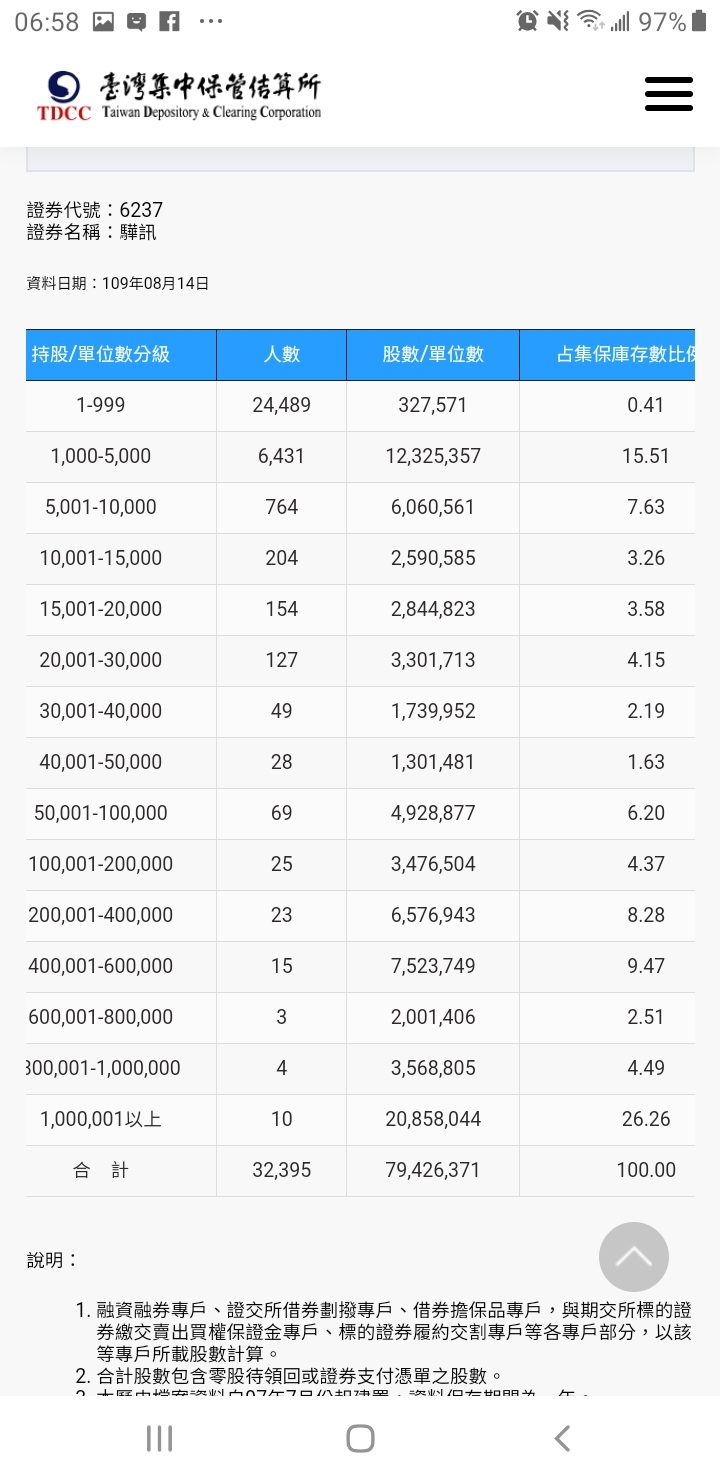The width and height of the screenshot is (720, 1480).
Task: Select the 1,000,001以上 row label
Action: coord(101,1119)
